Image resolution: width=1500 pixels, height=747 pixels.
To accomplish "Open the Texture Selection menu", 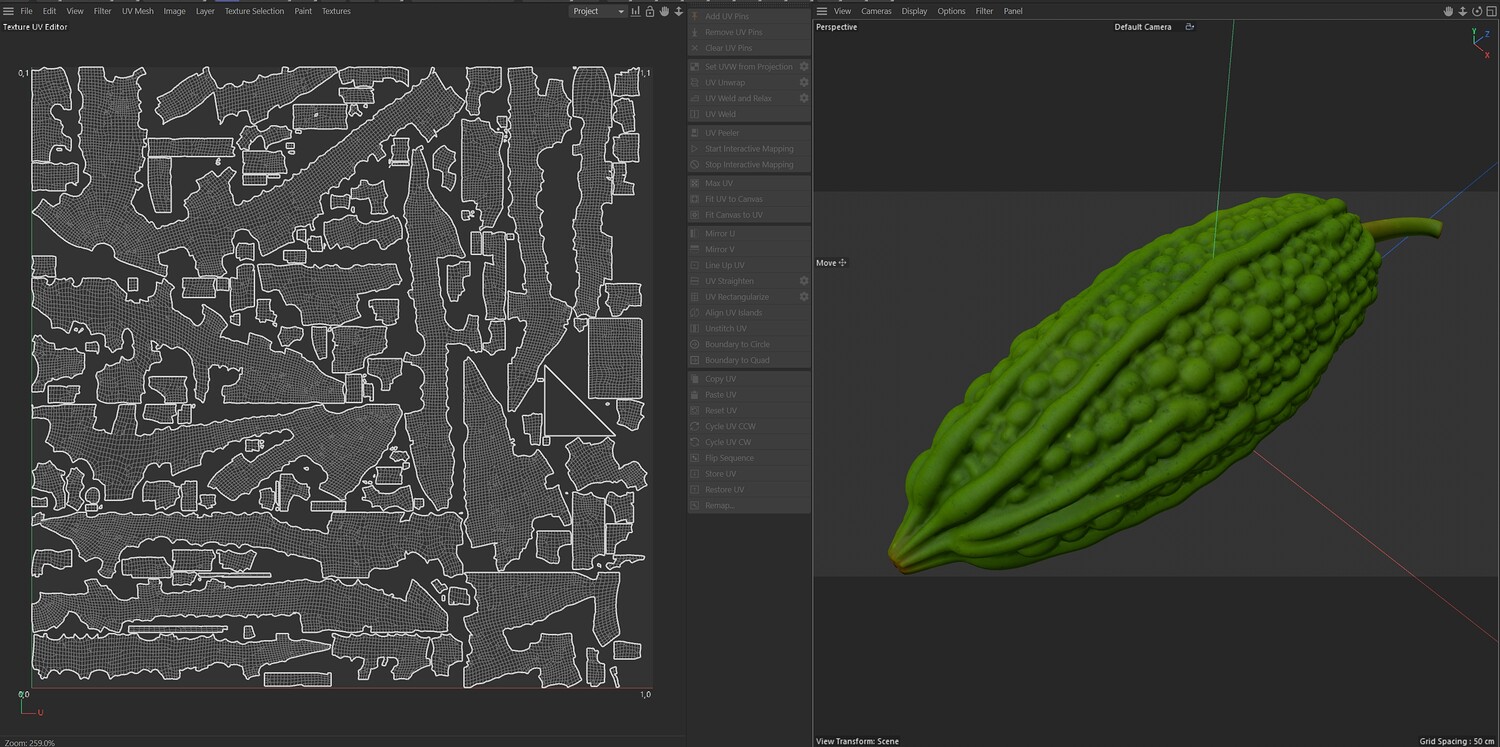I will 254,11.
